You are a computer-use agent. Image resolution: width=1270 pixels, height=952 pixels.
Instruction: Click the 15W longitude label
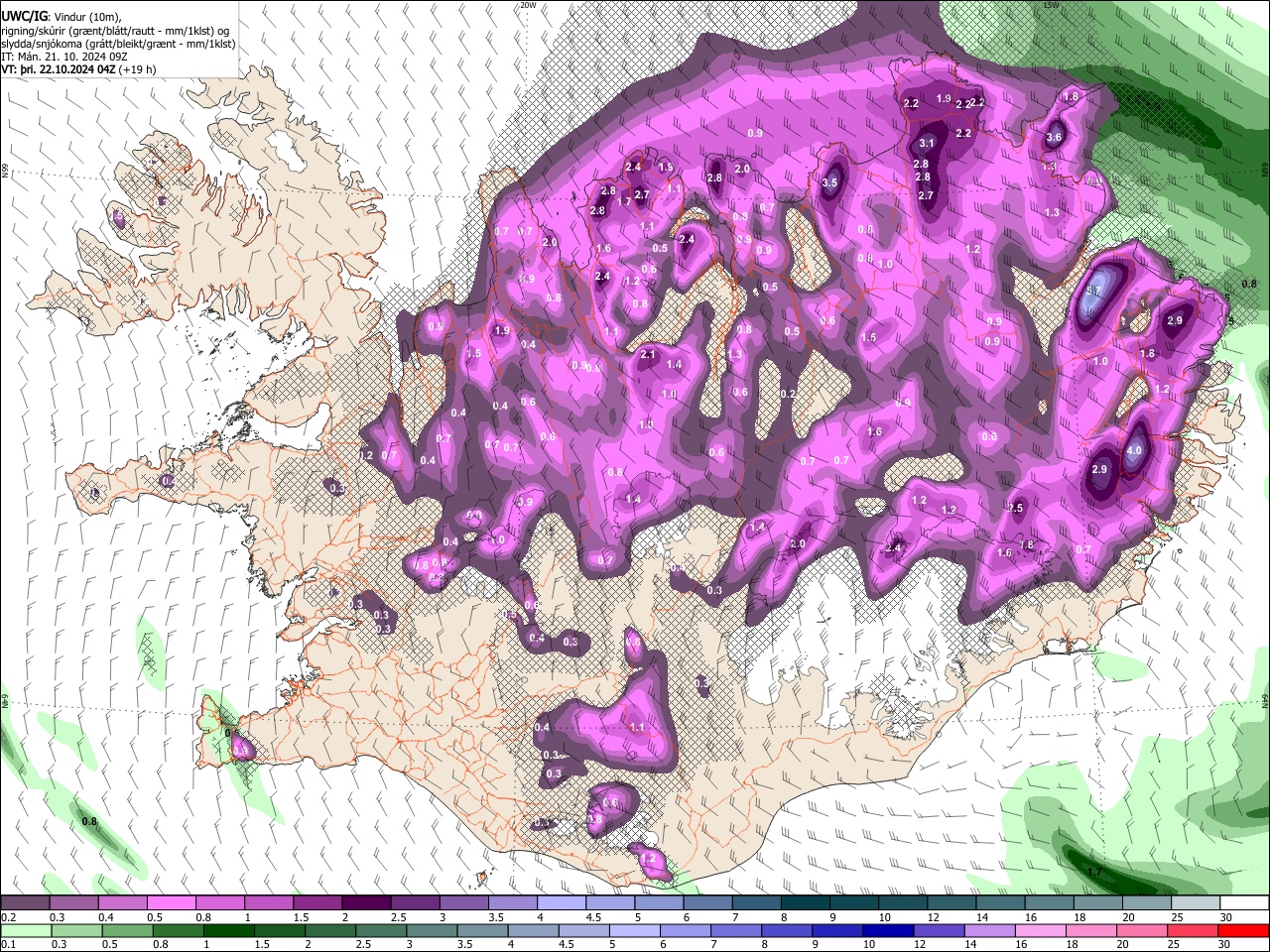coord(1052,5)
